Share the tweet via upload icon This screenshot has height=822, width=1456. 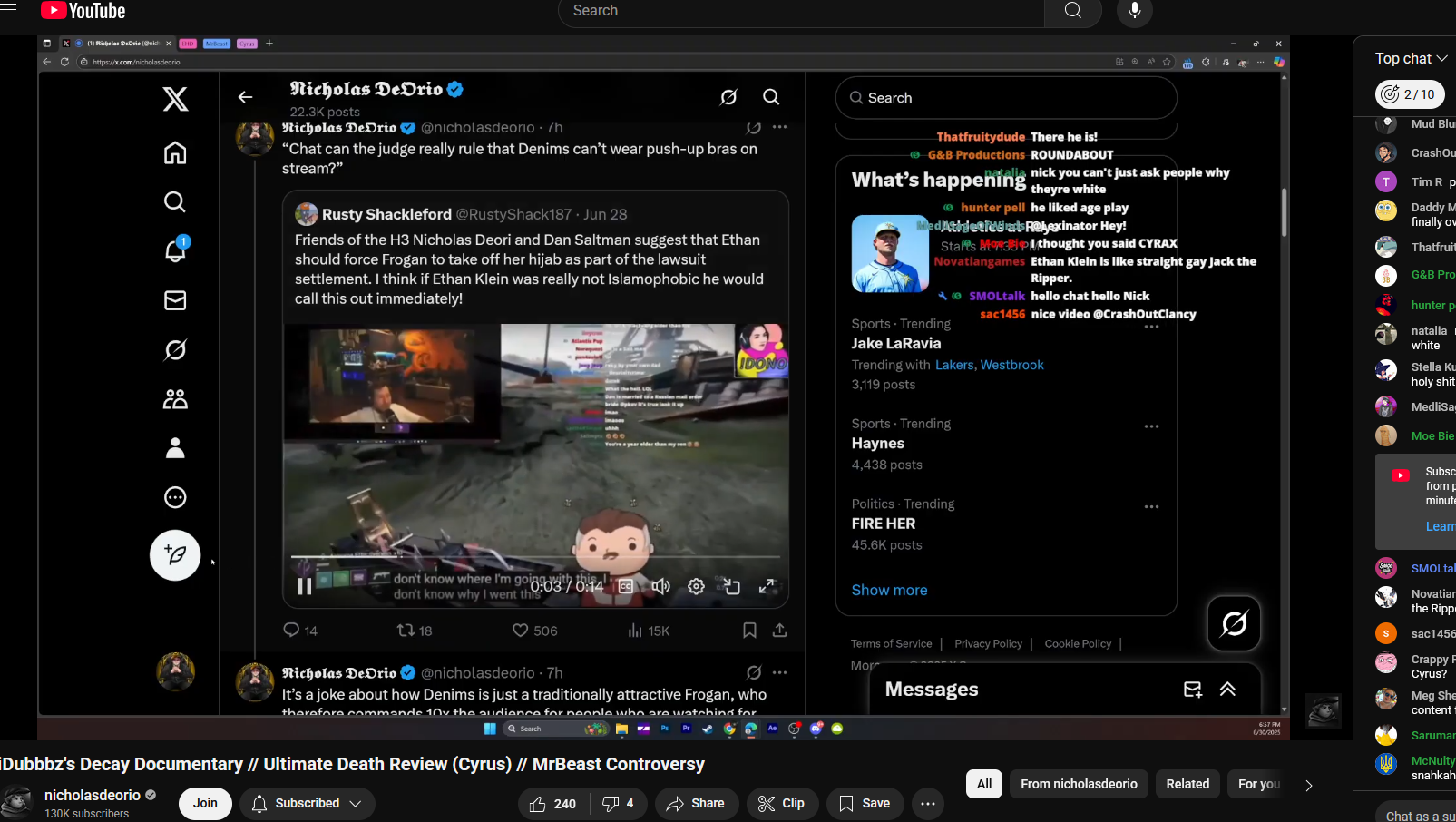click(x=779, y=631)
